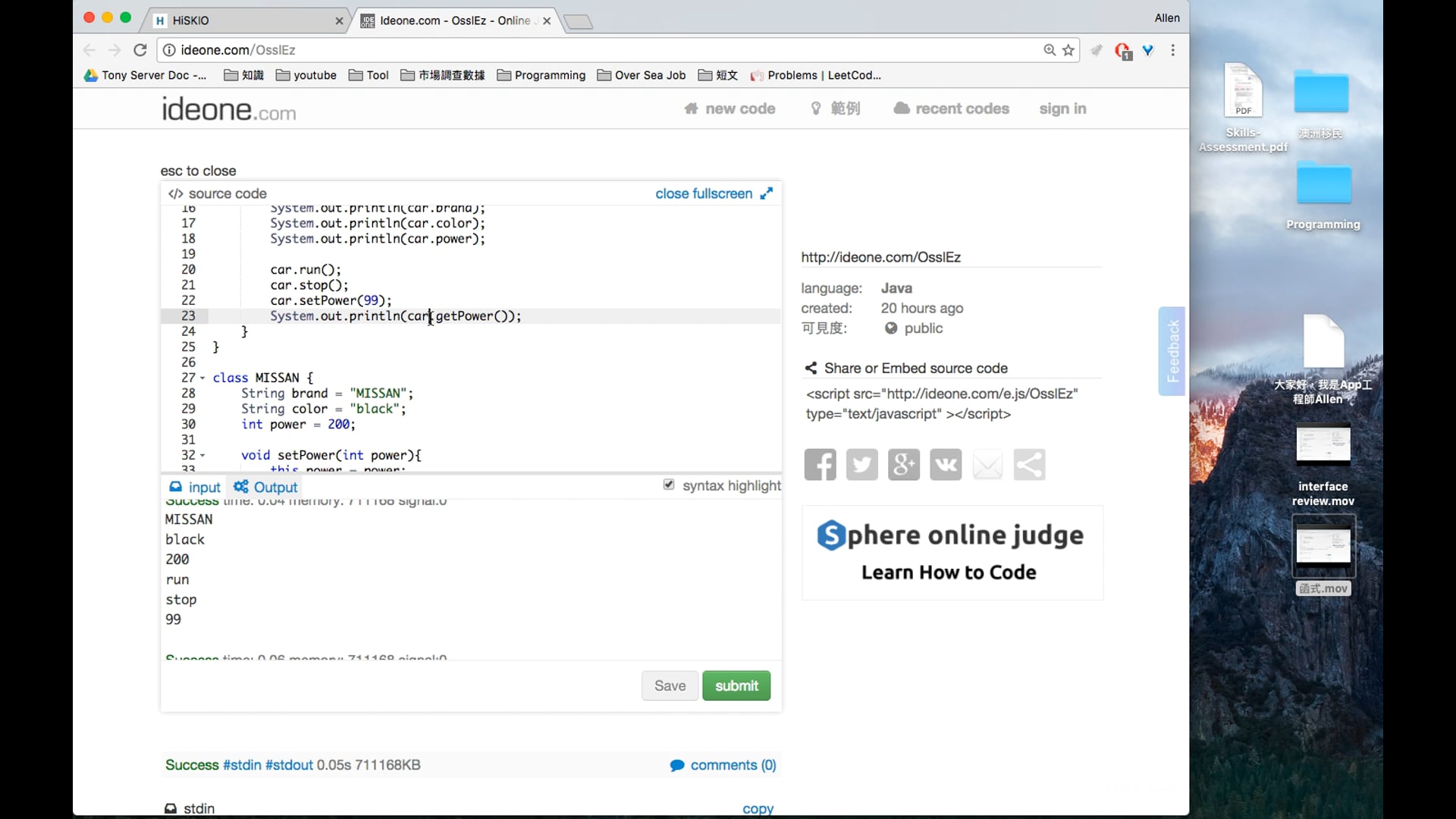Collapse class MISSAN fold arrow
Screen dimensions: 1456x819
click(x=202, y=378)
